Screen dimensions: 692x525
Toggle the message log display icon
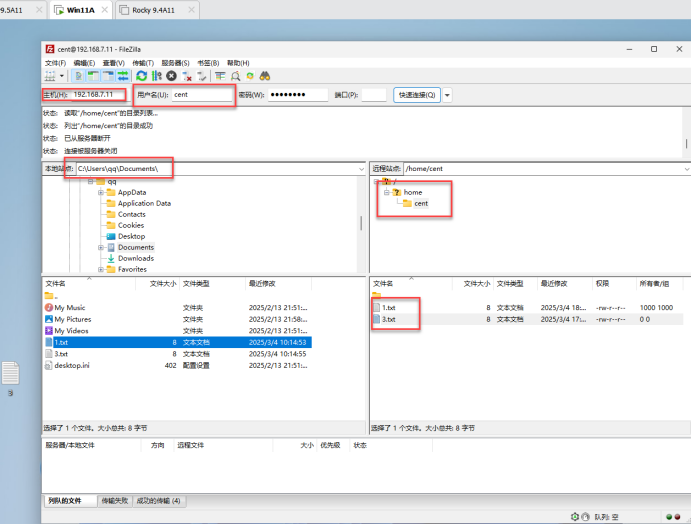point(80,76)
